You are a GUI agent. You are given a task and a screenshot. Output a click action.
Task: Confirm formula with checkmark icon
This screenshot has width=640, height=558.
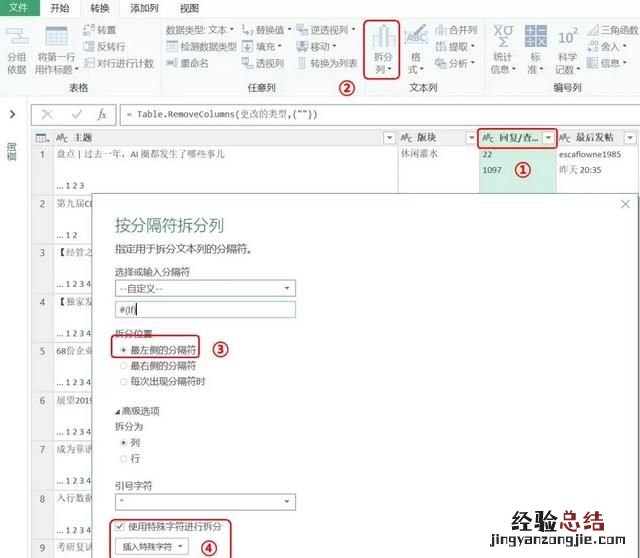tap(76, 115)
